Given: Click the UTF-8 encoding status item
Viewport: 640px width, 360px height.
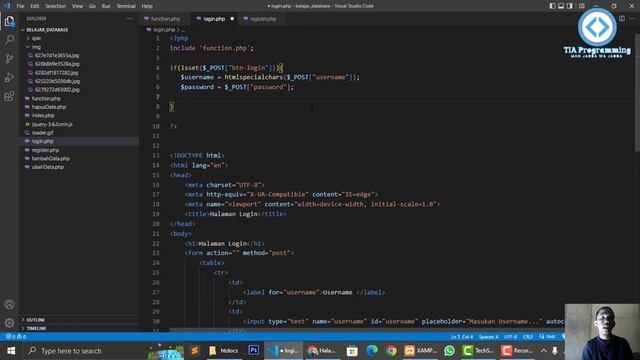Looking at the screenshot, I should tap(510, 337).
